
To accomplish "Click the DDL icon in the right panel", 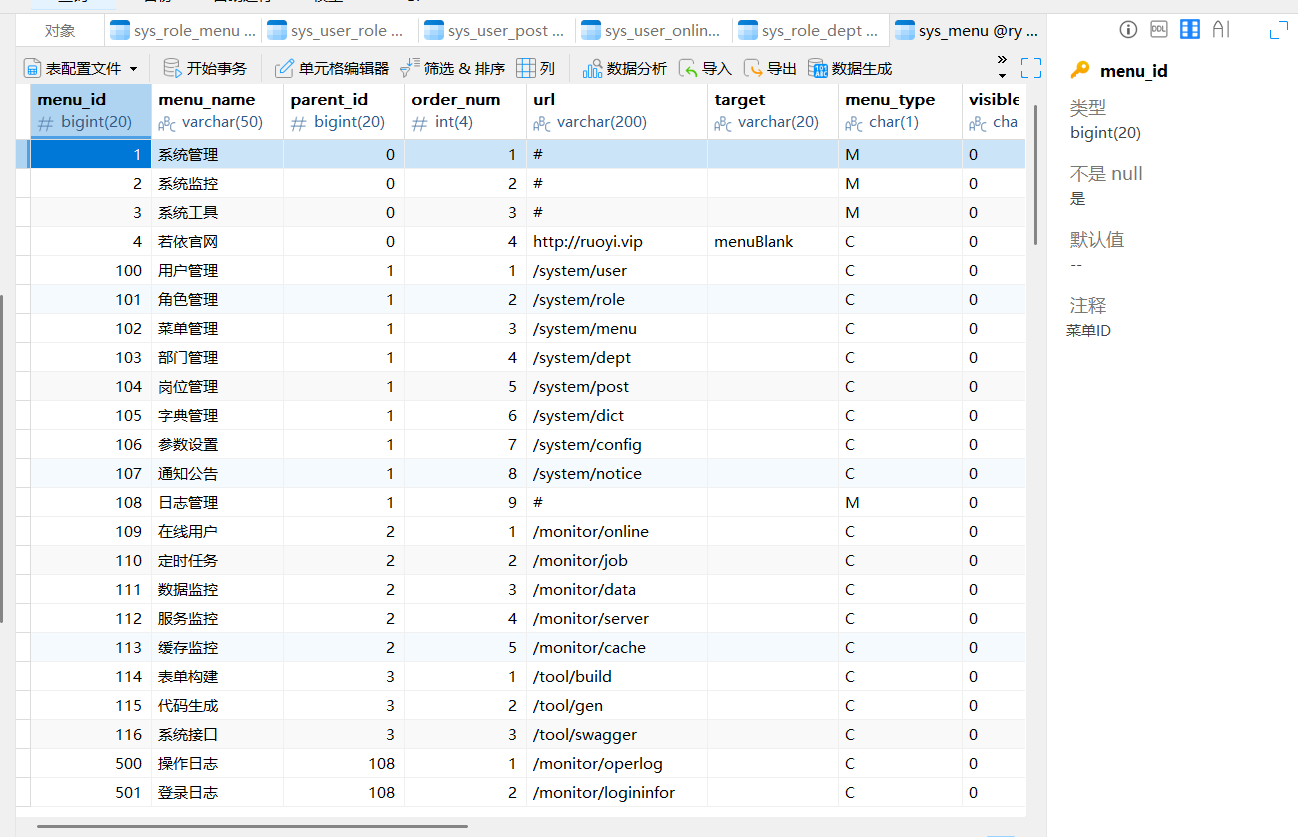I will pyautogui.click(x=1159, y=30).
